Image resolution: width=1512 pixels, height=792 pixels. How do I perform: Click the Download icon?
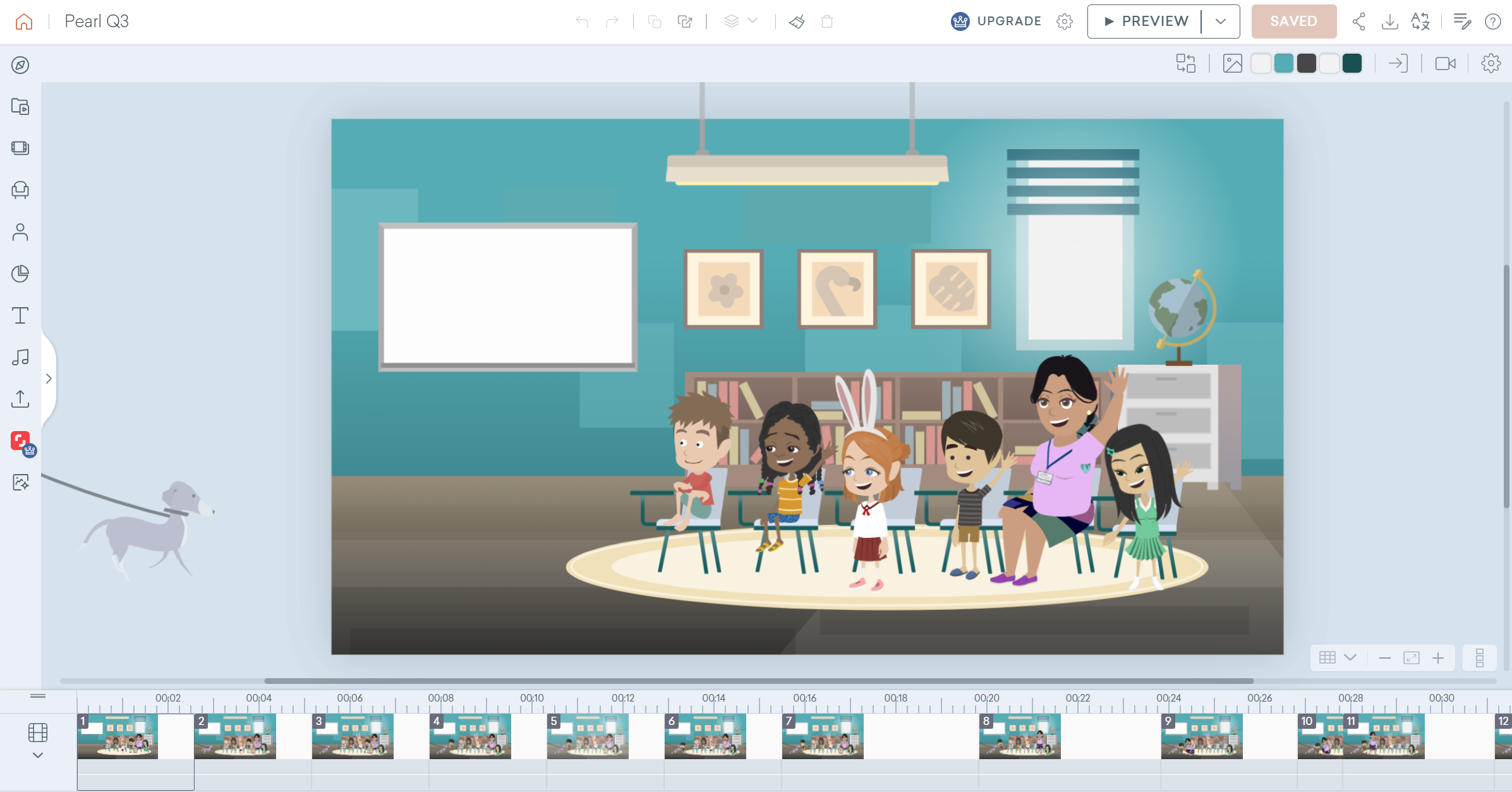click(x=1389, y=21)
